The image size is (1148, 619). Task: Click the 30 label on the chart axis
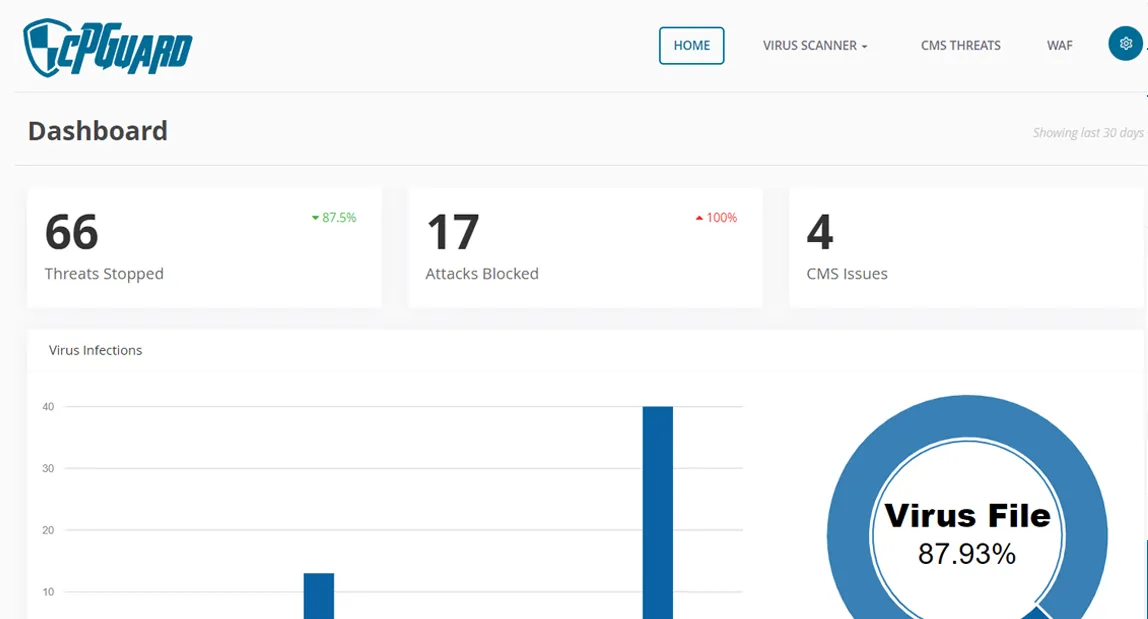[48, 468]
